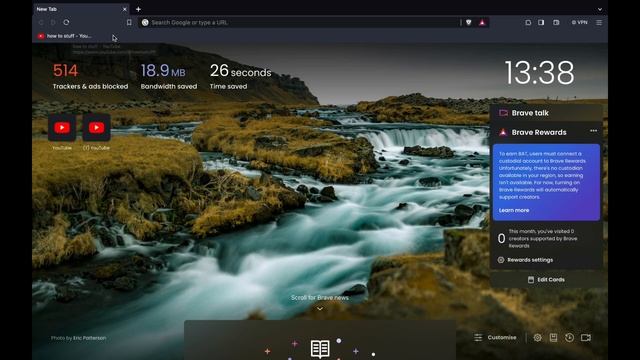The height and width of the screenshot is (360, 640).
Task: Open Rewards settings
Action: coord(526,260)
